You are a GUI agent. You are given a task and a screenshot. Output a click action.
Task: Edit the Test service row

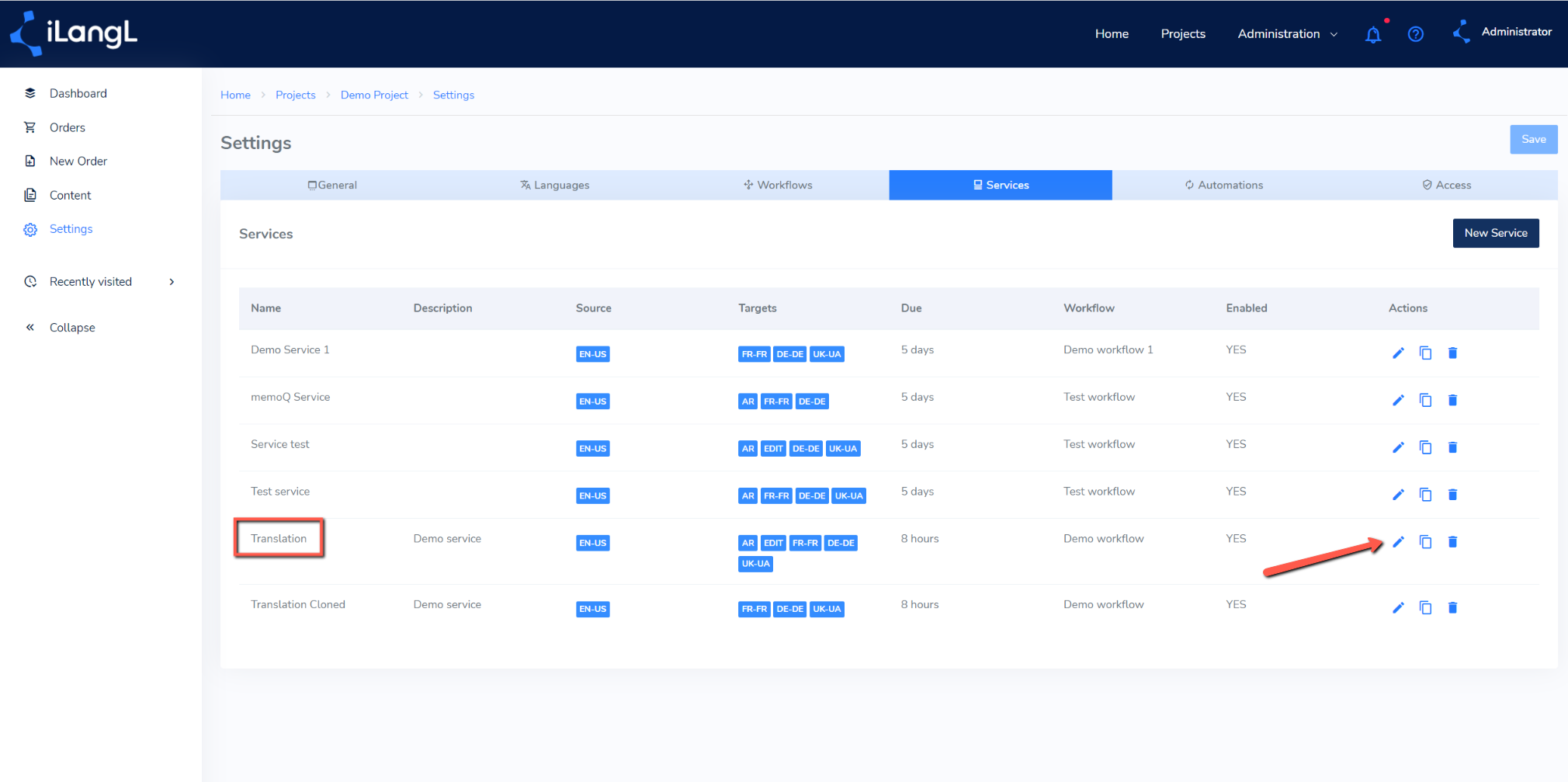(1398, 495)
